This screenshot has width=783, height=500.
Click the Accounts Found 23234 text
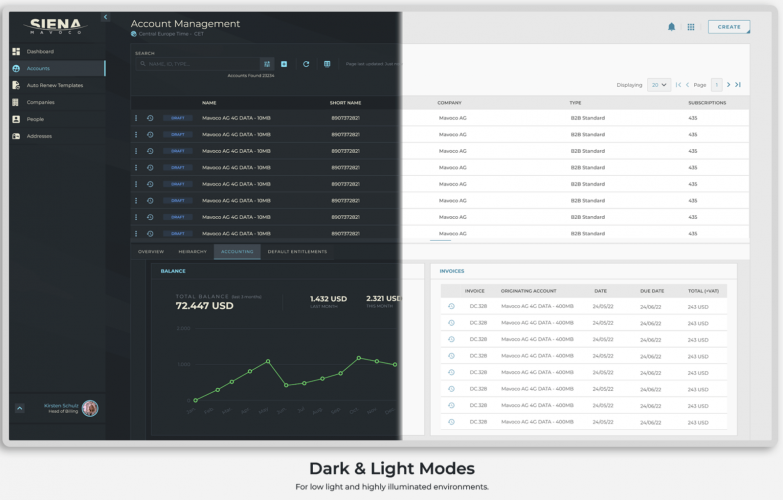coord(251,75)
